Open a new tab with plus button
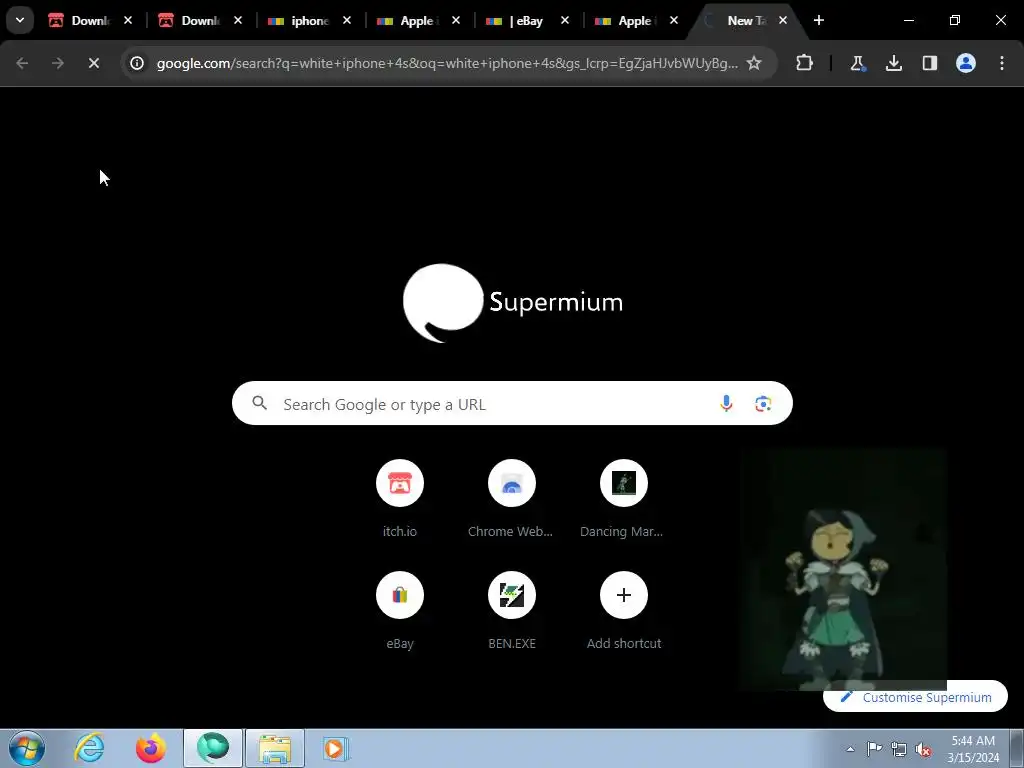The image size is (1024, 768). click(819, 20)
